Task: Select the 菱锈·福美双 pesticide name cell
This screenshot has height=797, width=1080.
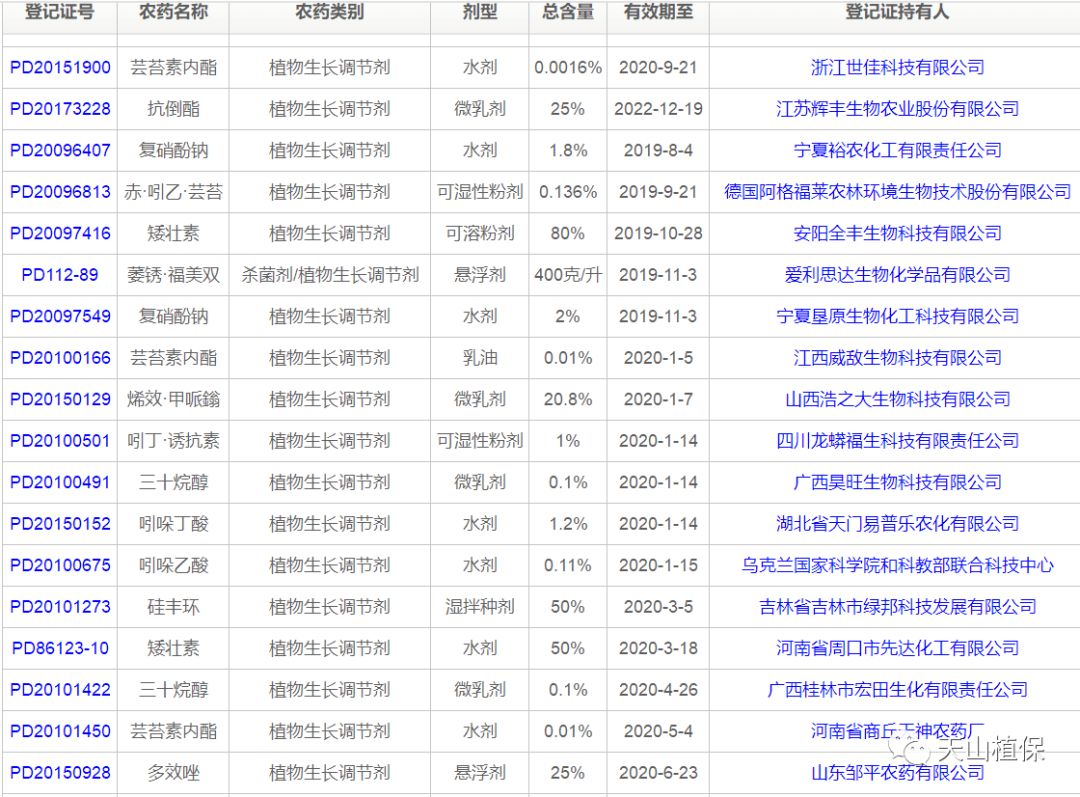Action: click(173, 275)
